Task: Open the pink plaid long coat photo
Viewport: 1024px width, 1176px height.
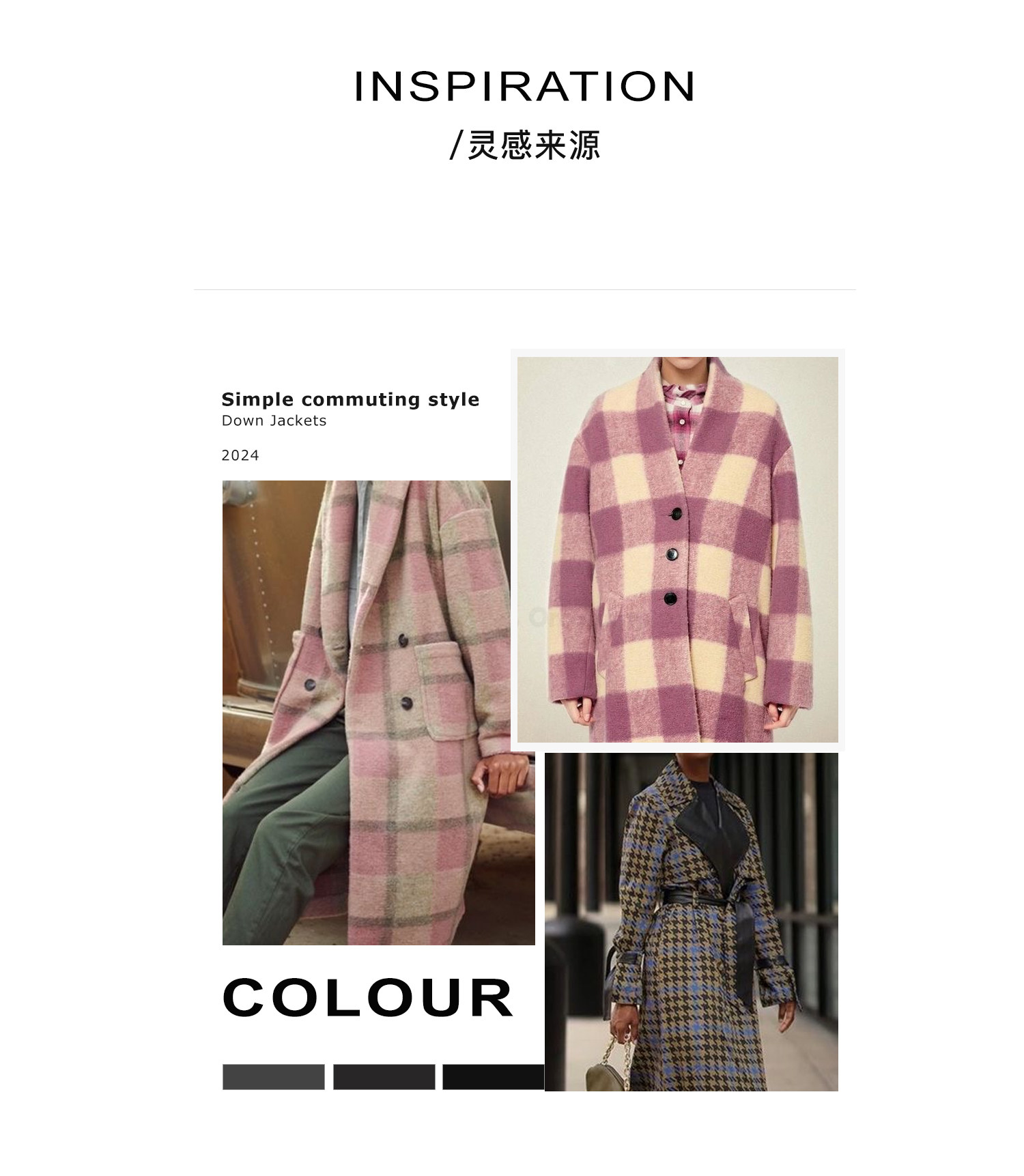Action: [x=379, y=713]
